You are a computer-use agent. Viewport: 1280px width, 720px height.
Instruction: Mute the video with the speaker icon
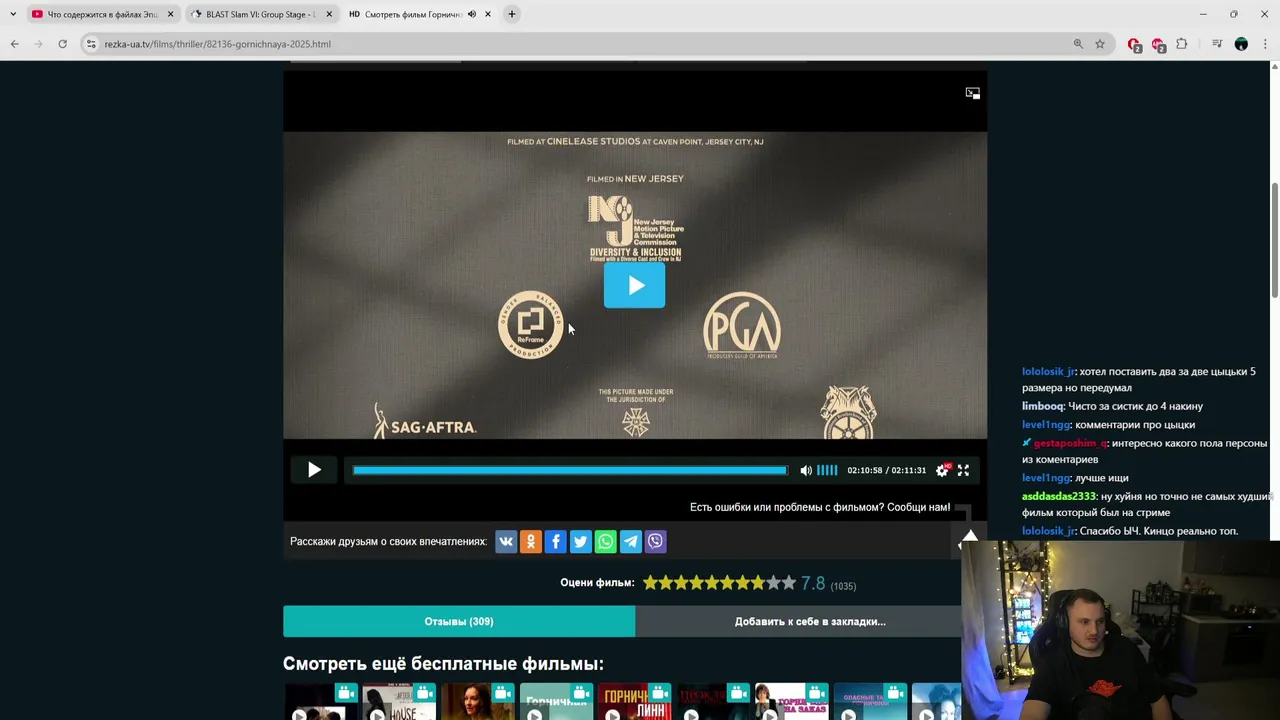806,470
